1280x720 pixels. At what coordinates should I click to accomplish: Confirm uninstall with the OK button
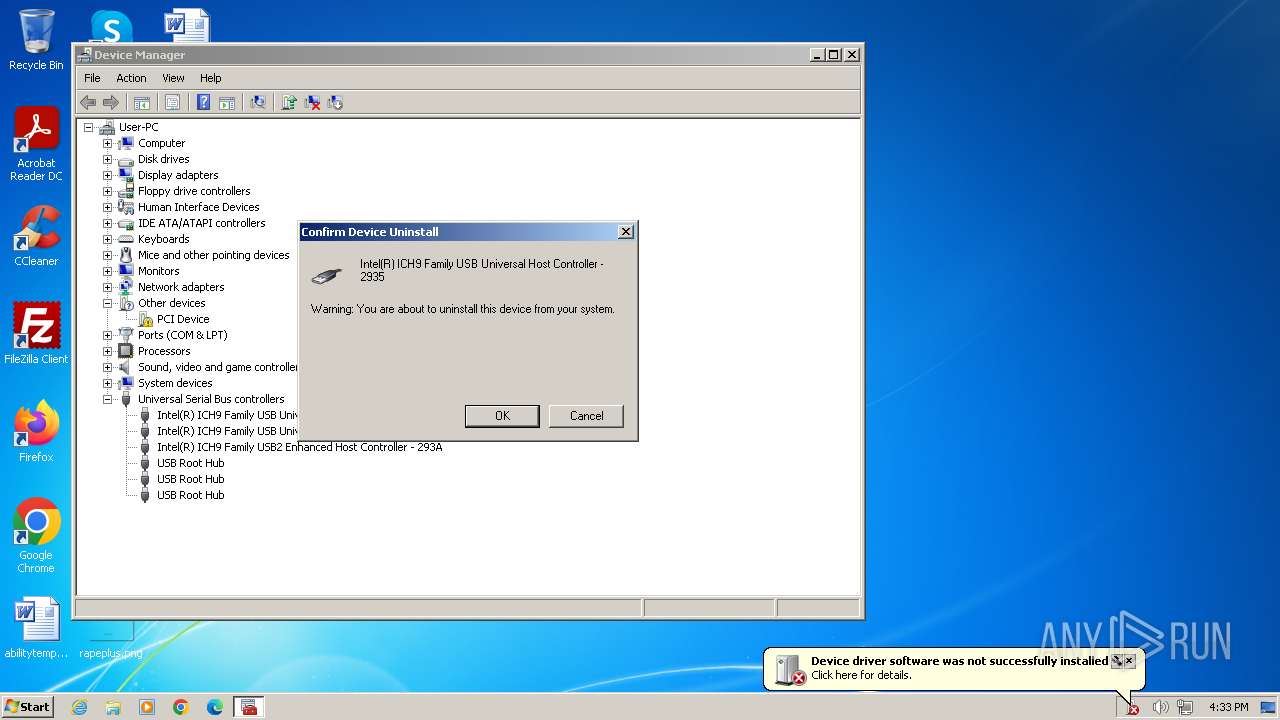coord(502,416)
